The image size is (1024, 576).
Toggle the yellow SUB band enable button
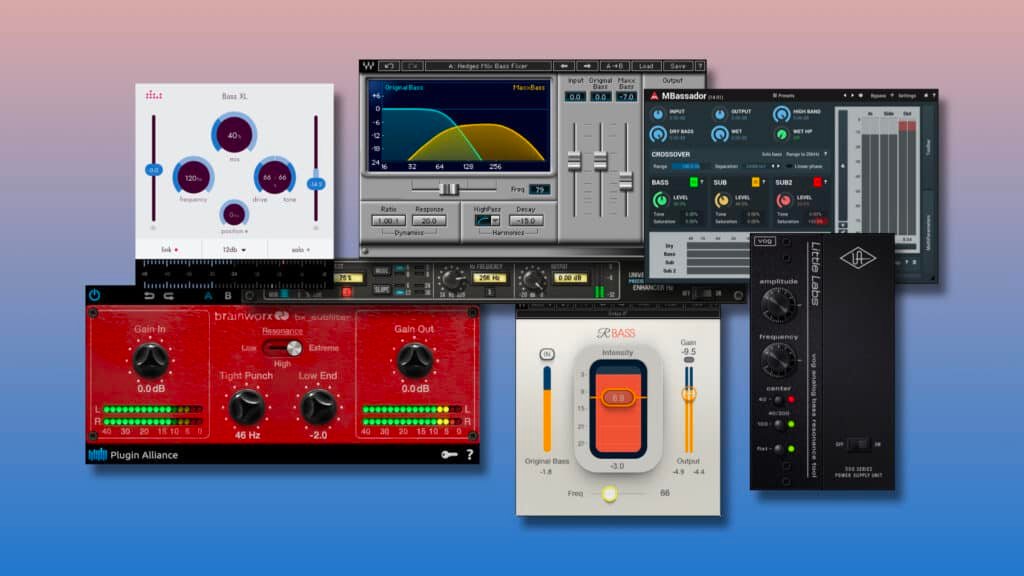click(756, 182)
